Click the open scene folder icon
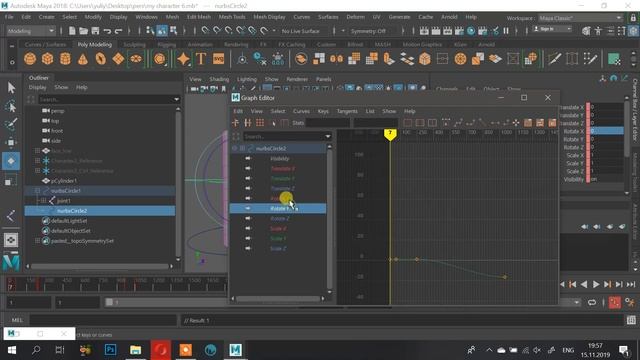 (83, 31)
